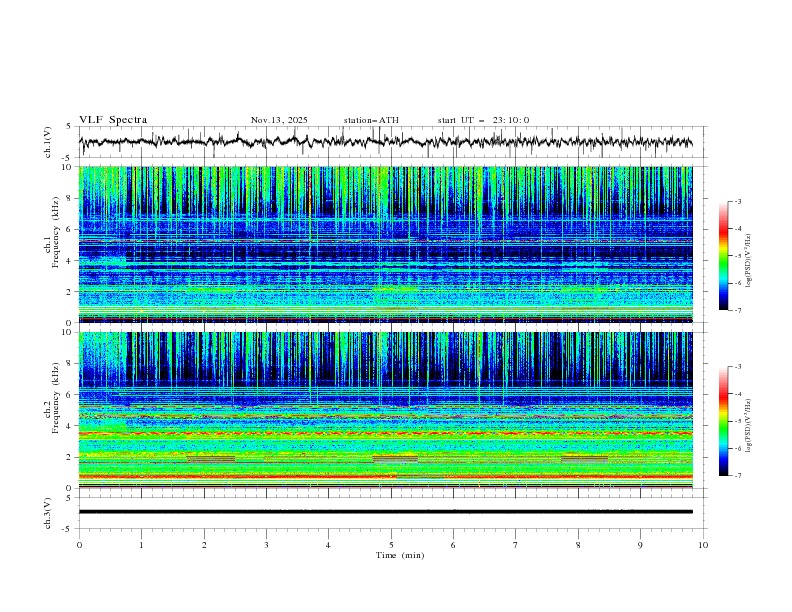Click the ch.1 spectrogram panel

(x=386, y=245)
